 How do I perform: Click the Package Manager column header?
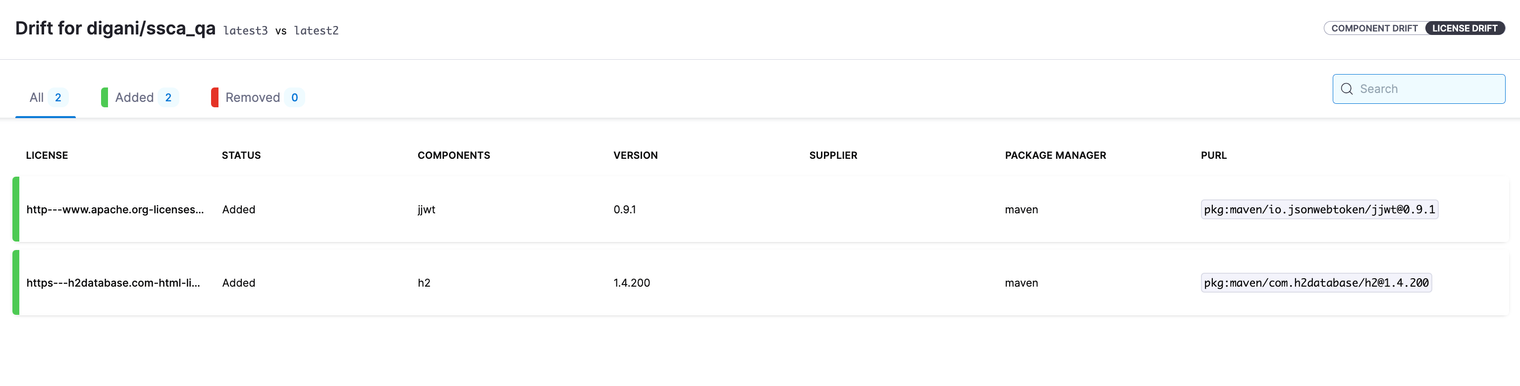1055,155
